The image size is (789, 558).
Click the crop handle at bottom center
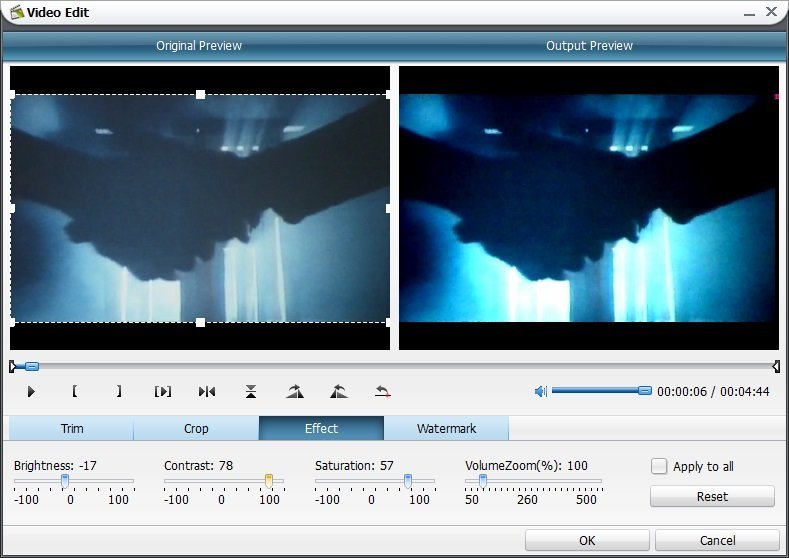coord(200,322)
